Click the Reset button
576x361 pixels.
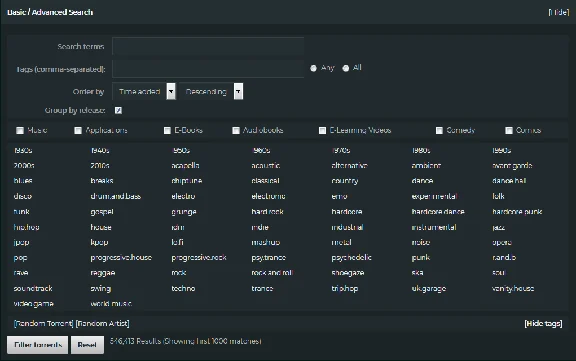tap(87, 345)
